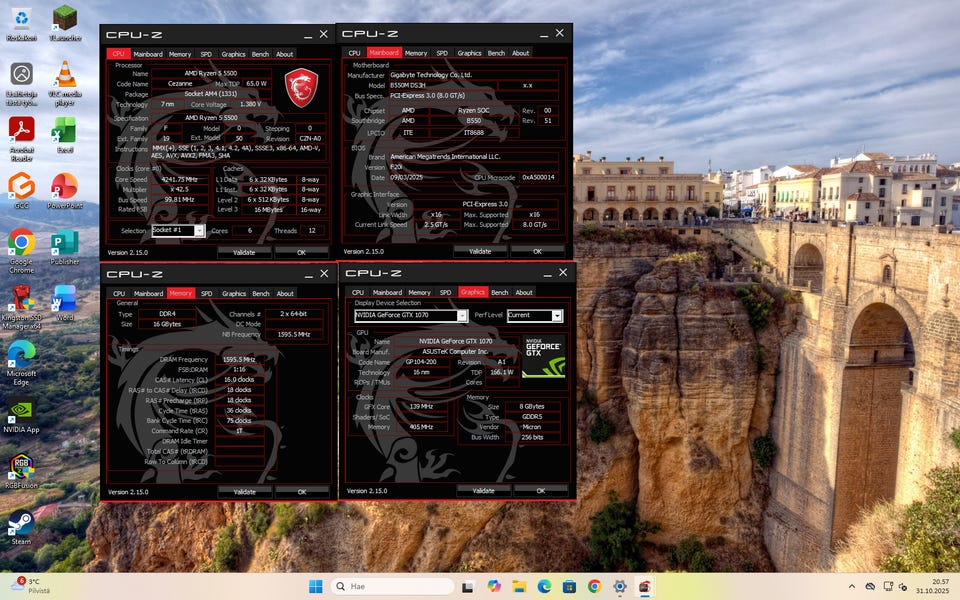
Task: Open Task View on the taskbar
Action: pos(468,587)
